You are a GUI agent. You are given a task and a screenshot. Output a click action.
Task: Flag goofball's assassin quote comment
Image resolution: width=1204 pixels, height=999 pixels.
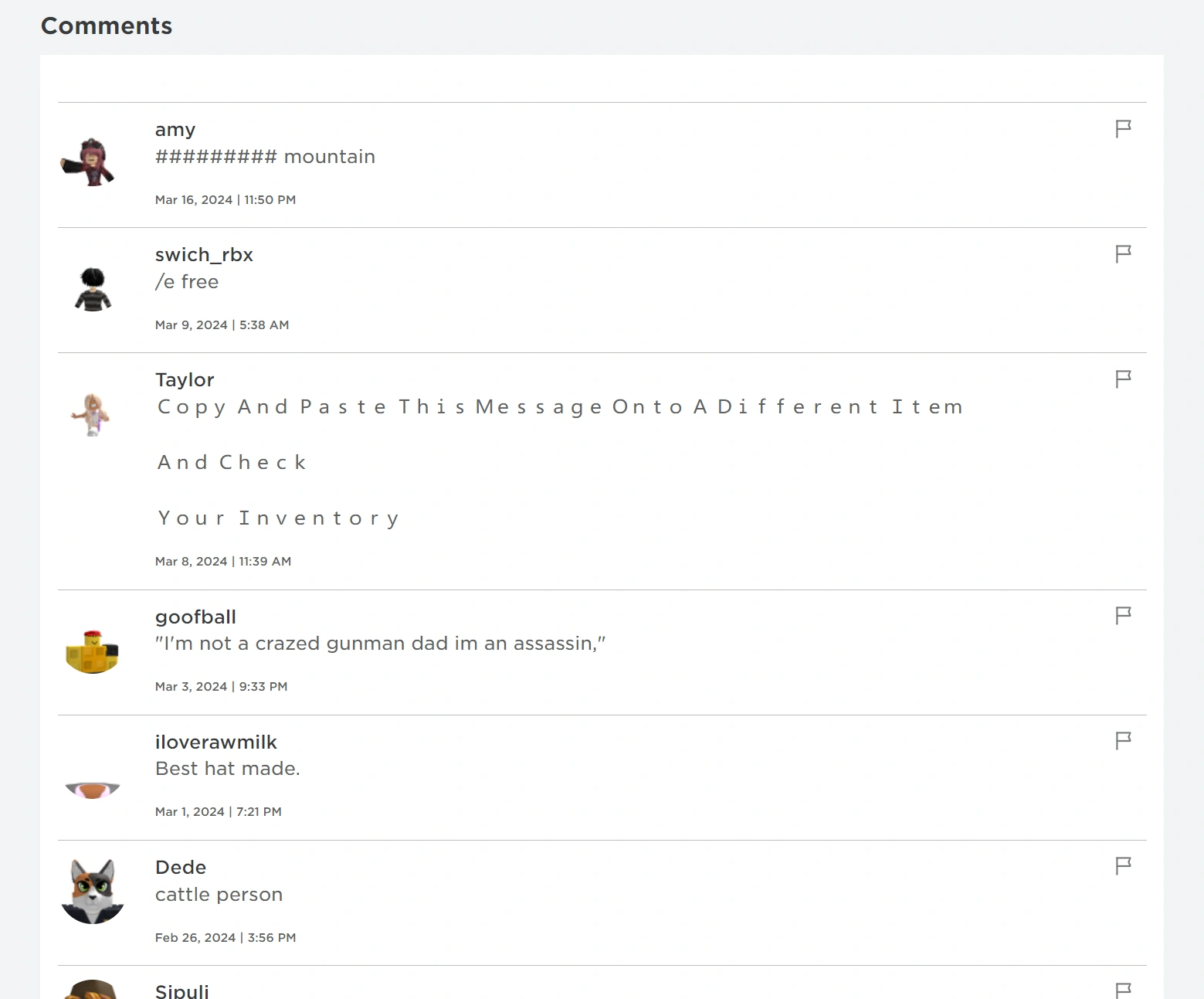[x=1123, y=615]
